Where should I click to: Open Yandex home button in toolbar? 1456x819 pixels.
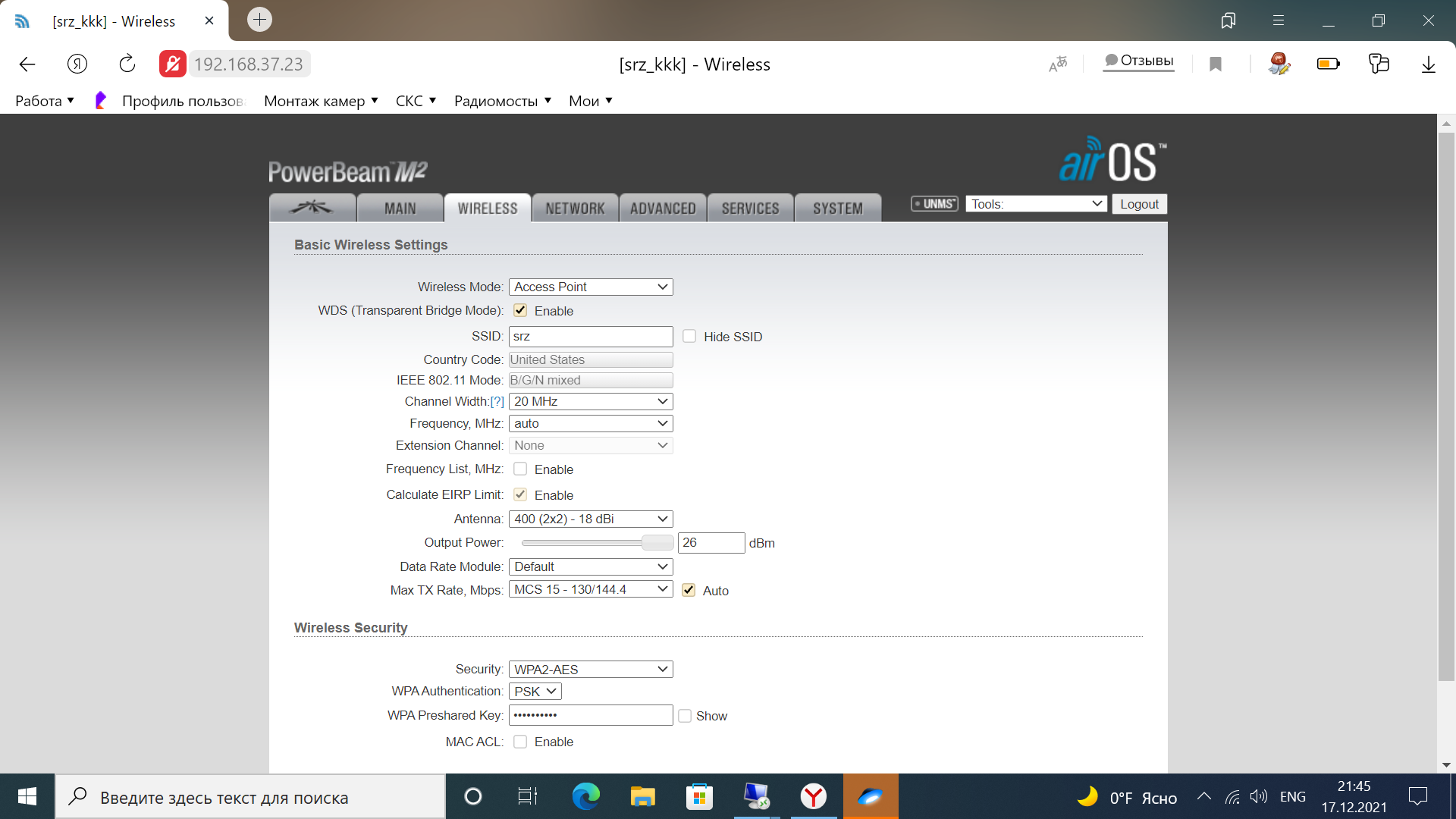77,64
